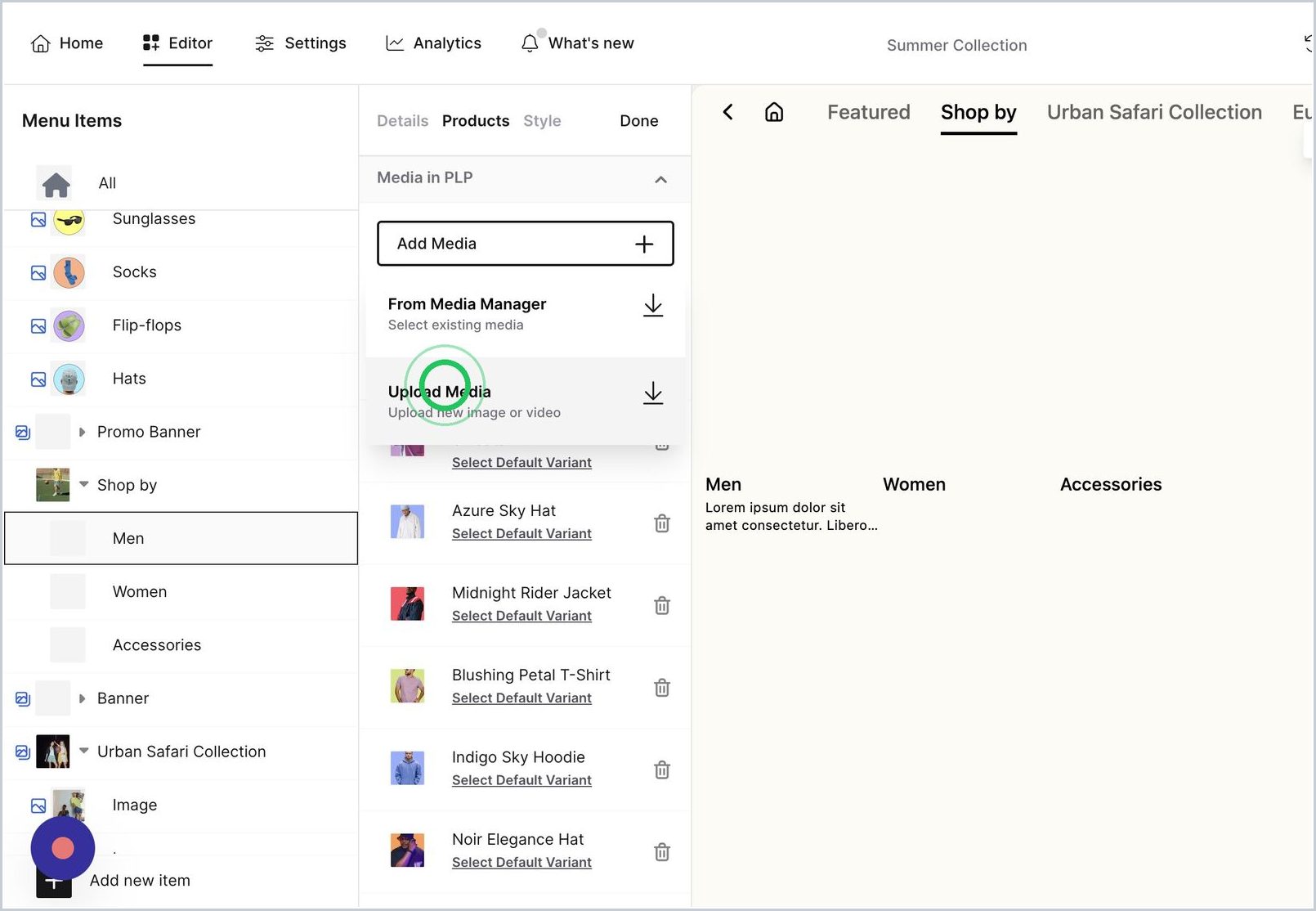Collapse the Shop by tree item
The image size is (1316, 911).
tap(83, 484)
